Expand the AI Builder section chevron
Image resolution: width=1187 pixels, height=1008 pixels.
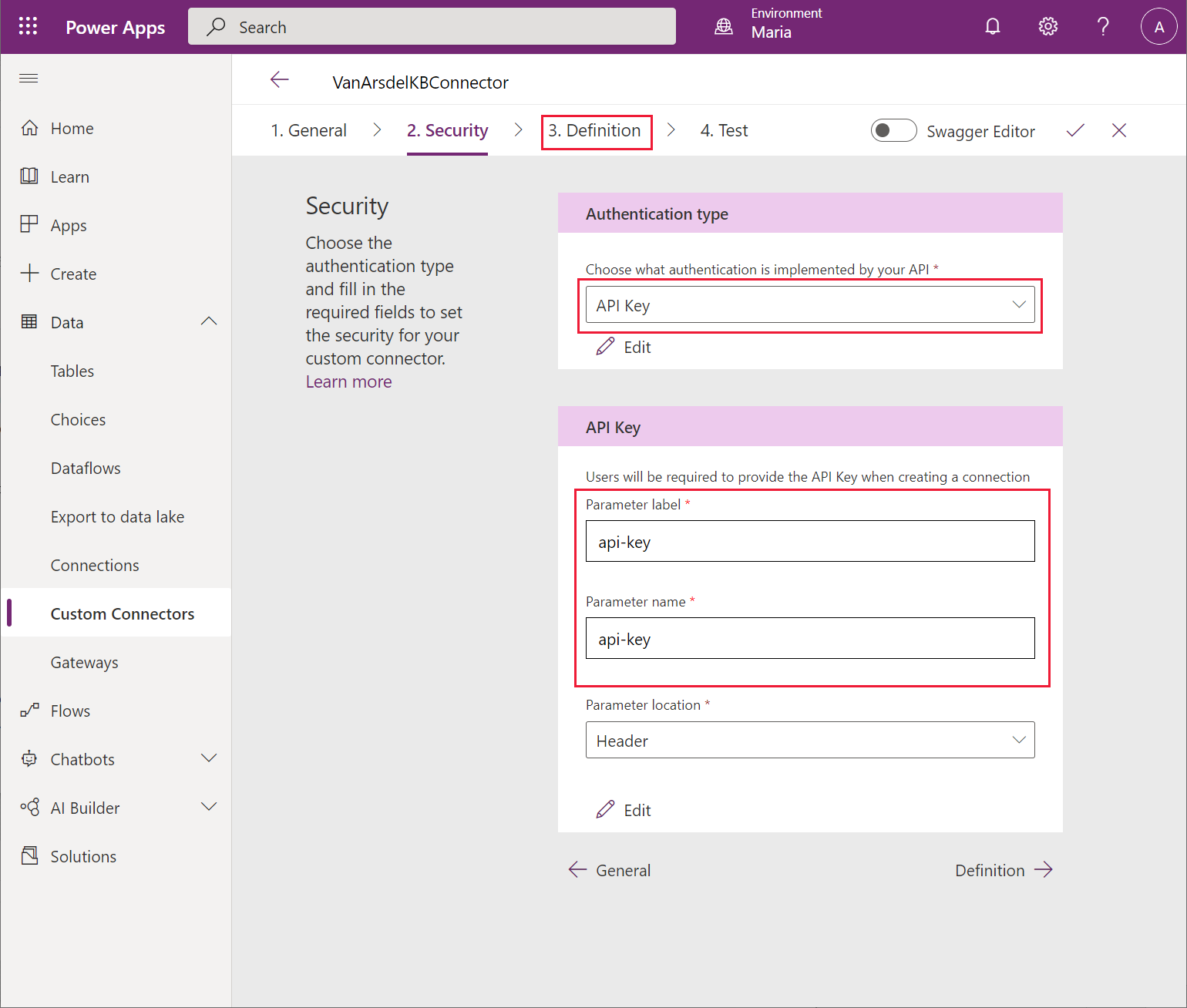209,808
